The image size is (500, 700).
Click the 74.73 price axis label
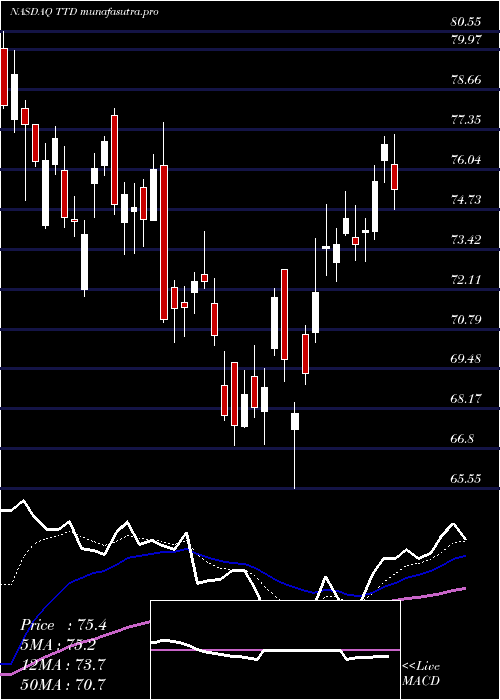(466, 200)
